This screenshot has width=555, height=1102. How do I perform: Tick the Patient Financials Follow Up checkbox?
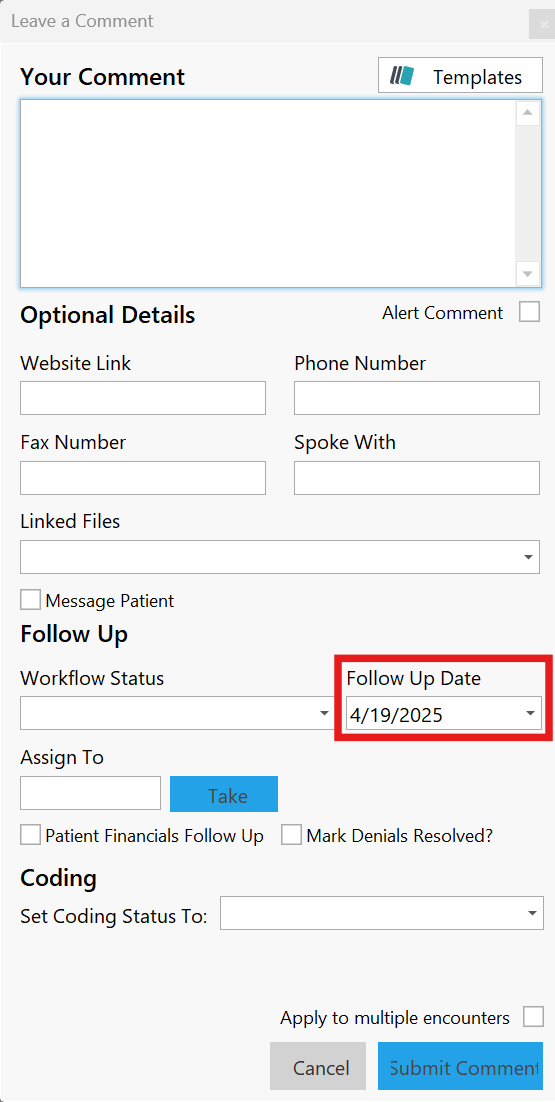pyautogui.click(x=30, y=835)
